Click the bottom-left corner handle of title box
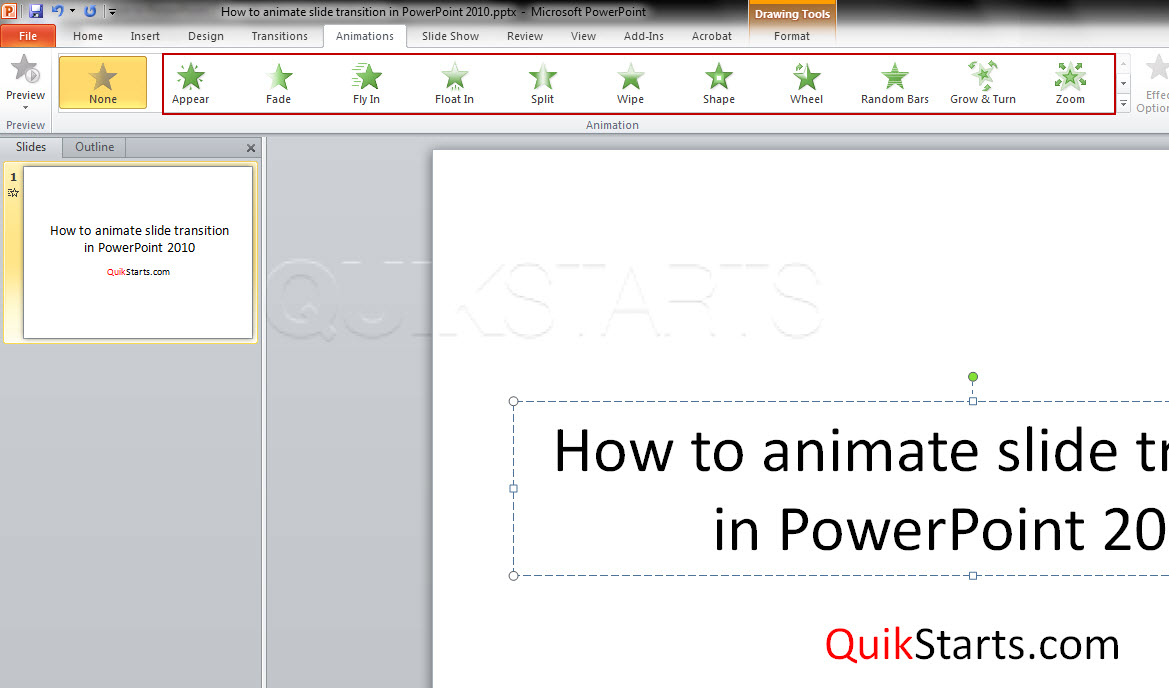This screenshot has width=1169, height=688. pyautogui.click(x=513, y=575)
